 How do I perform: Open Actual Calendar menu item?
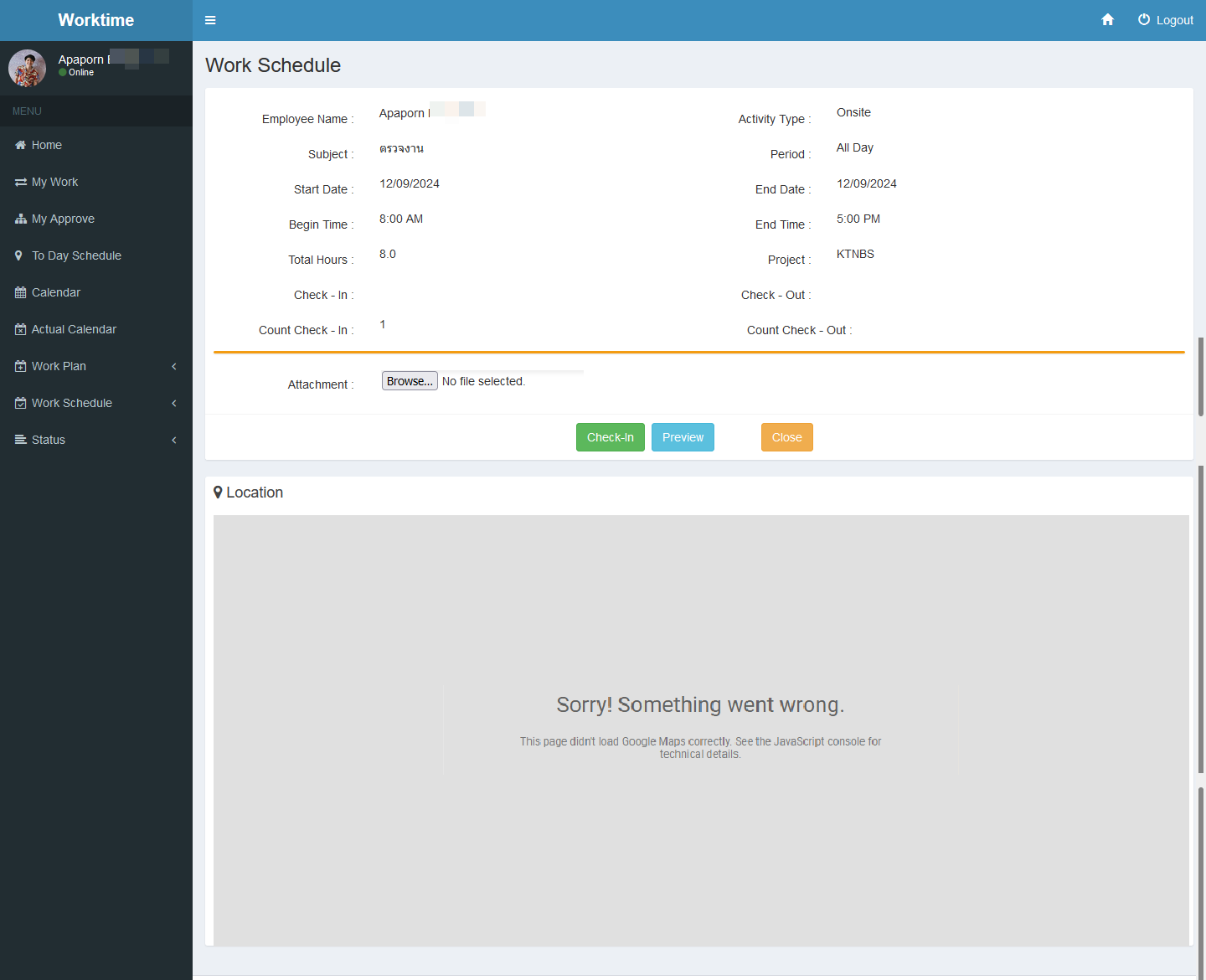96,329
